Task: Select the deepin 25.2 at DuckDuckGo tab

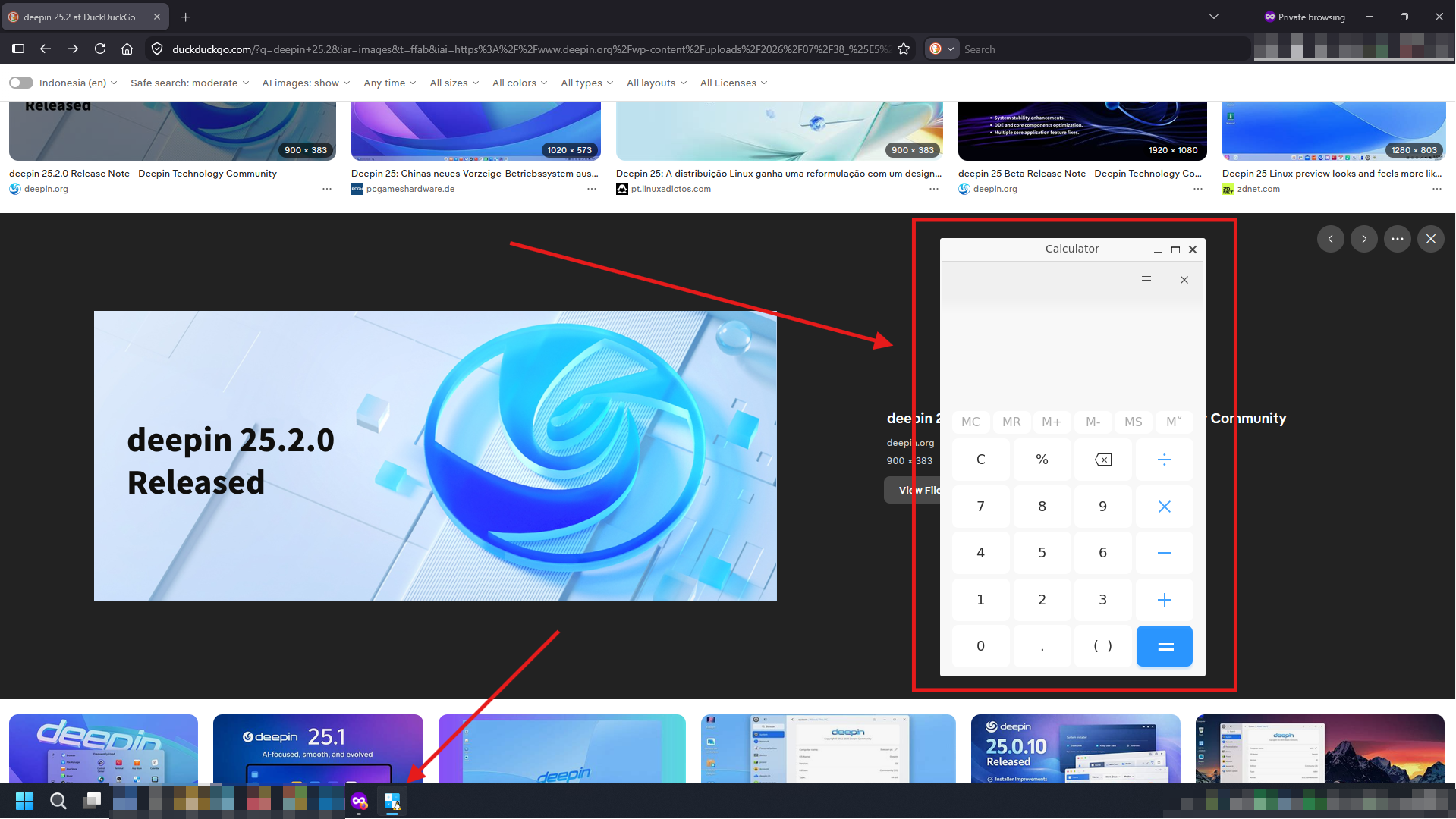Action: pyautogui.click(x=85, y=17)
